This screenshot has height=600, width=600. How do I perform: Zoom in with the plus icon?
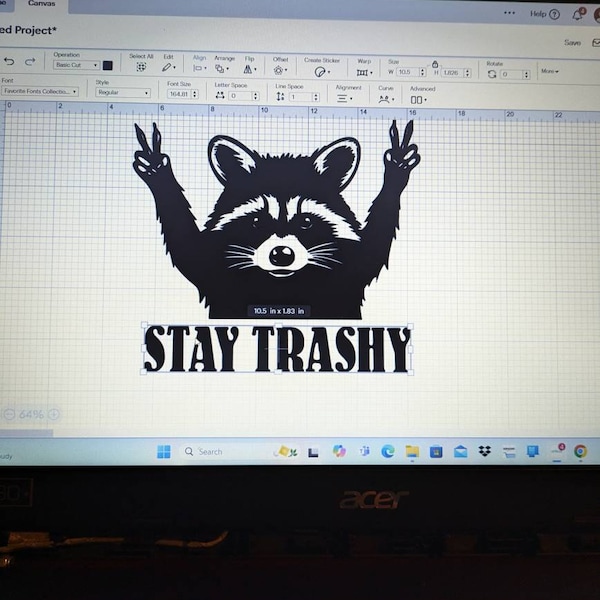[x=54, y=414]
